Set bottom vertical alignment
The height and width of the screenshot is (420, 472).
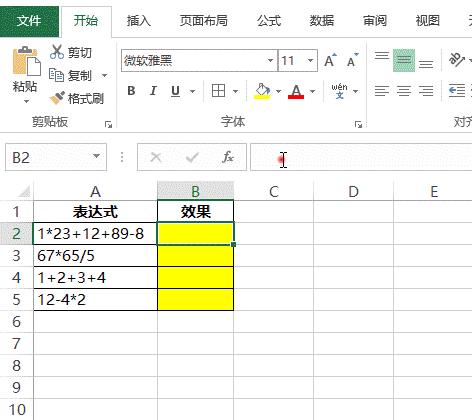[426, 64]
